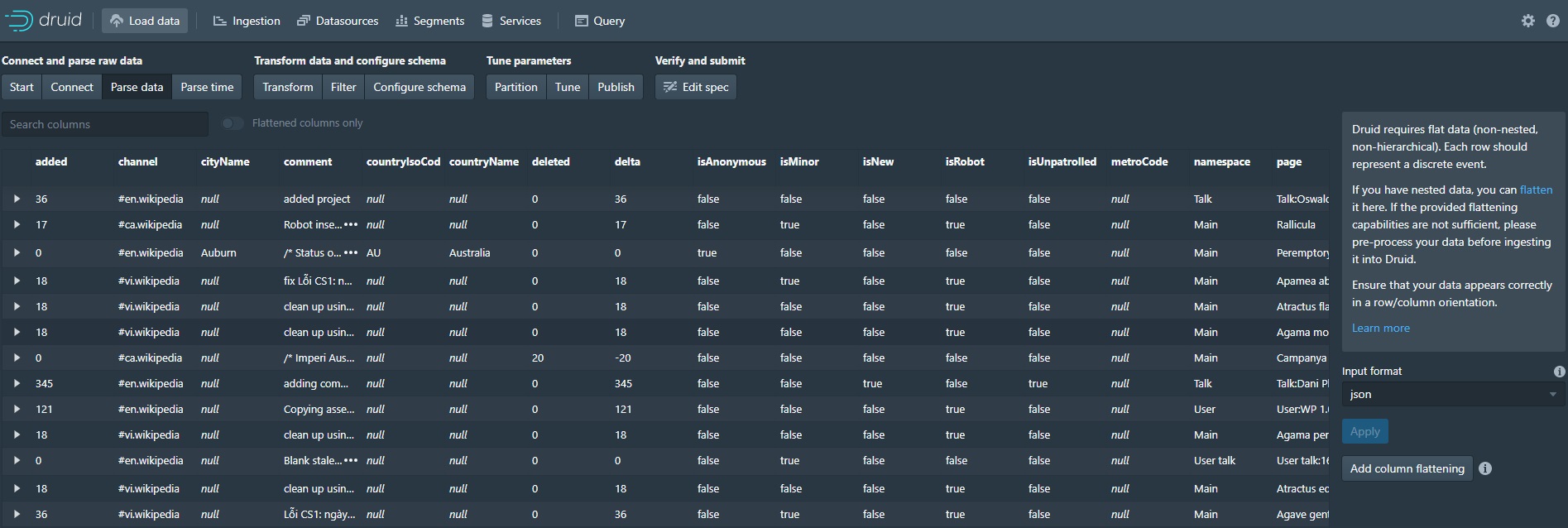The image size is (1568, 528).
Task: Open the settings gear menu
Action: click(1527, 21)
